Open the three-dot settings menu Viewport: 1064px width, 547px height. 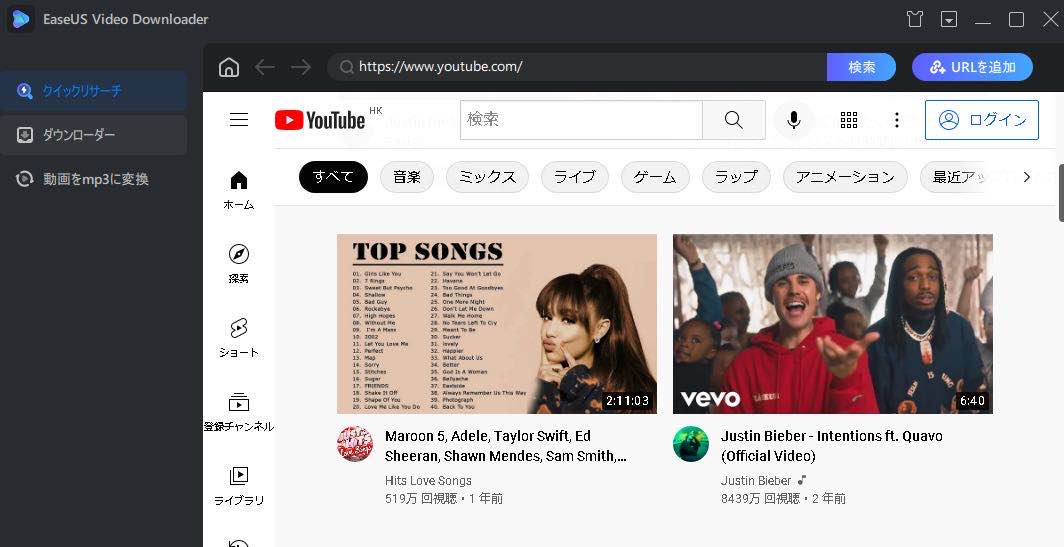897,120
